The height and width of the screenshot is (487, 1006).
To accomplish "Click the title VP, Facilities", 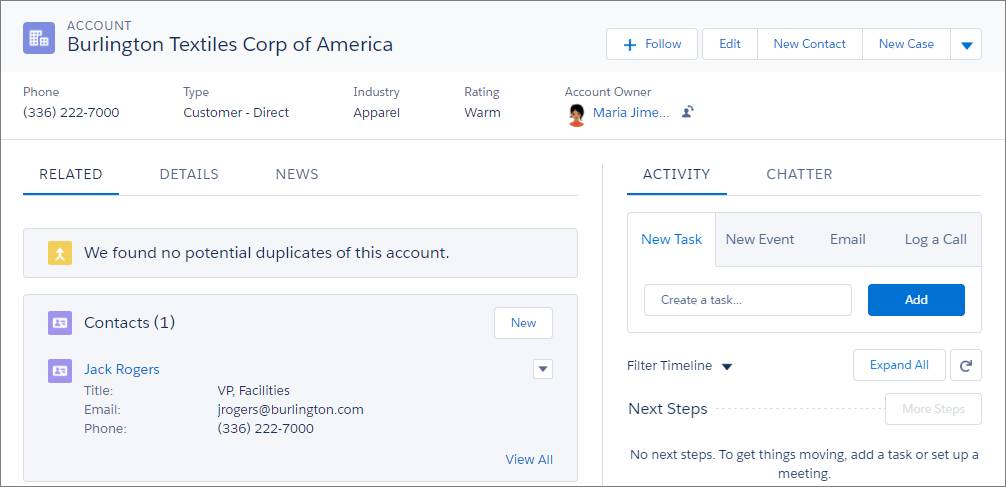I will pyautogui.click(x=253, y=390).
